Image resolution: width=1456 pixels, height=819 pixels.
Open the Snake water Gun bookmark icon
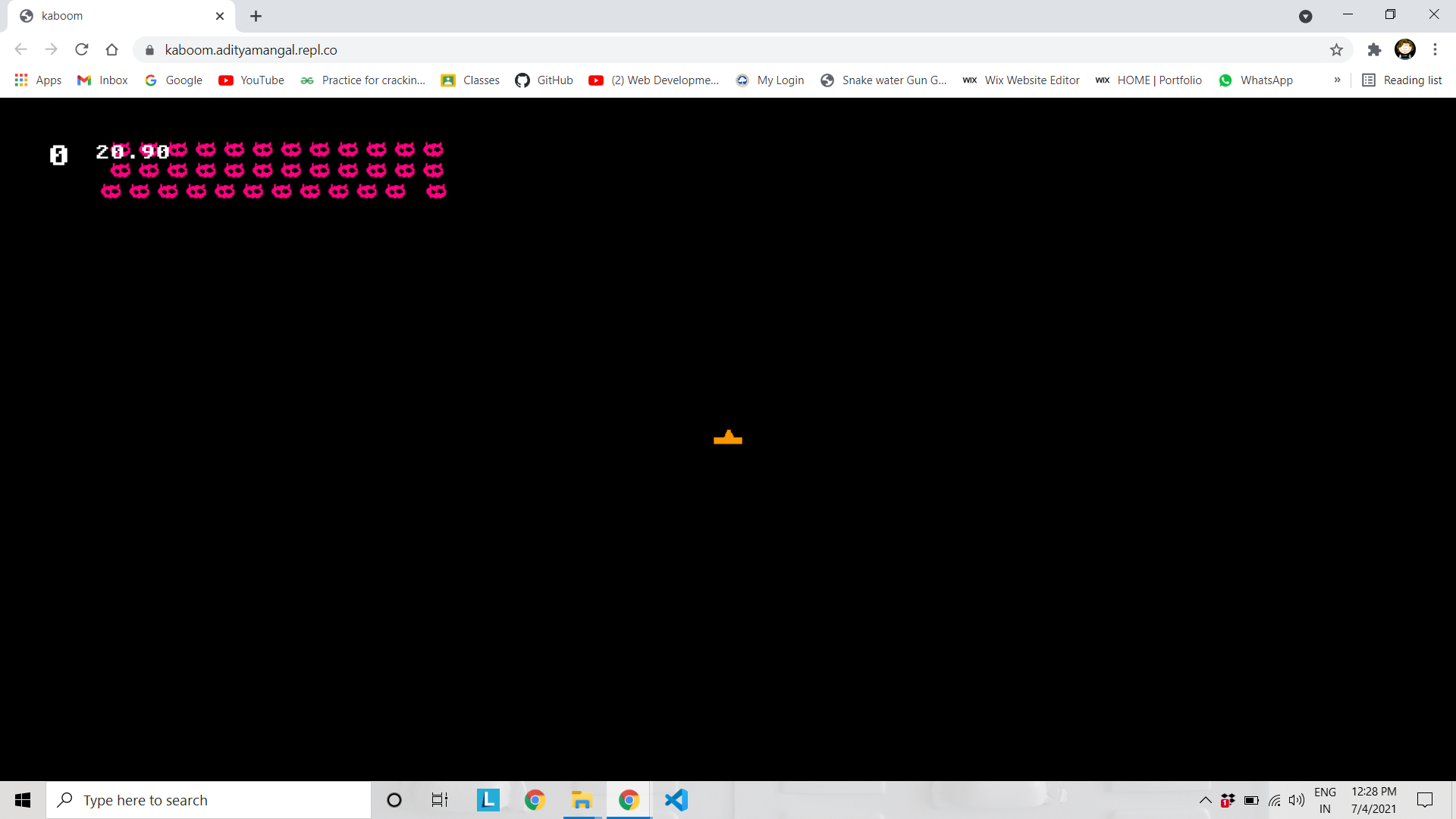827,80
